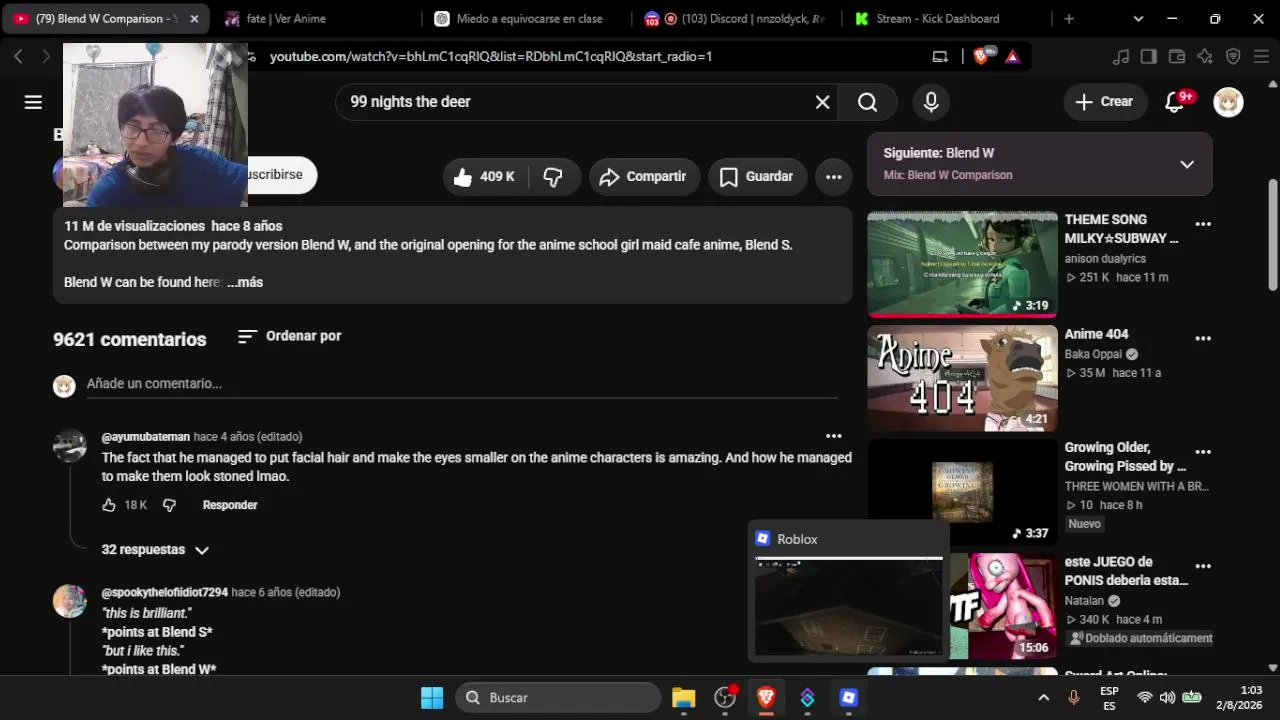Click the Crear create button

point(1104,102)
